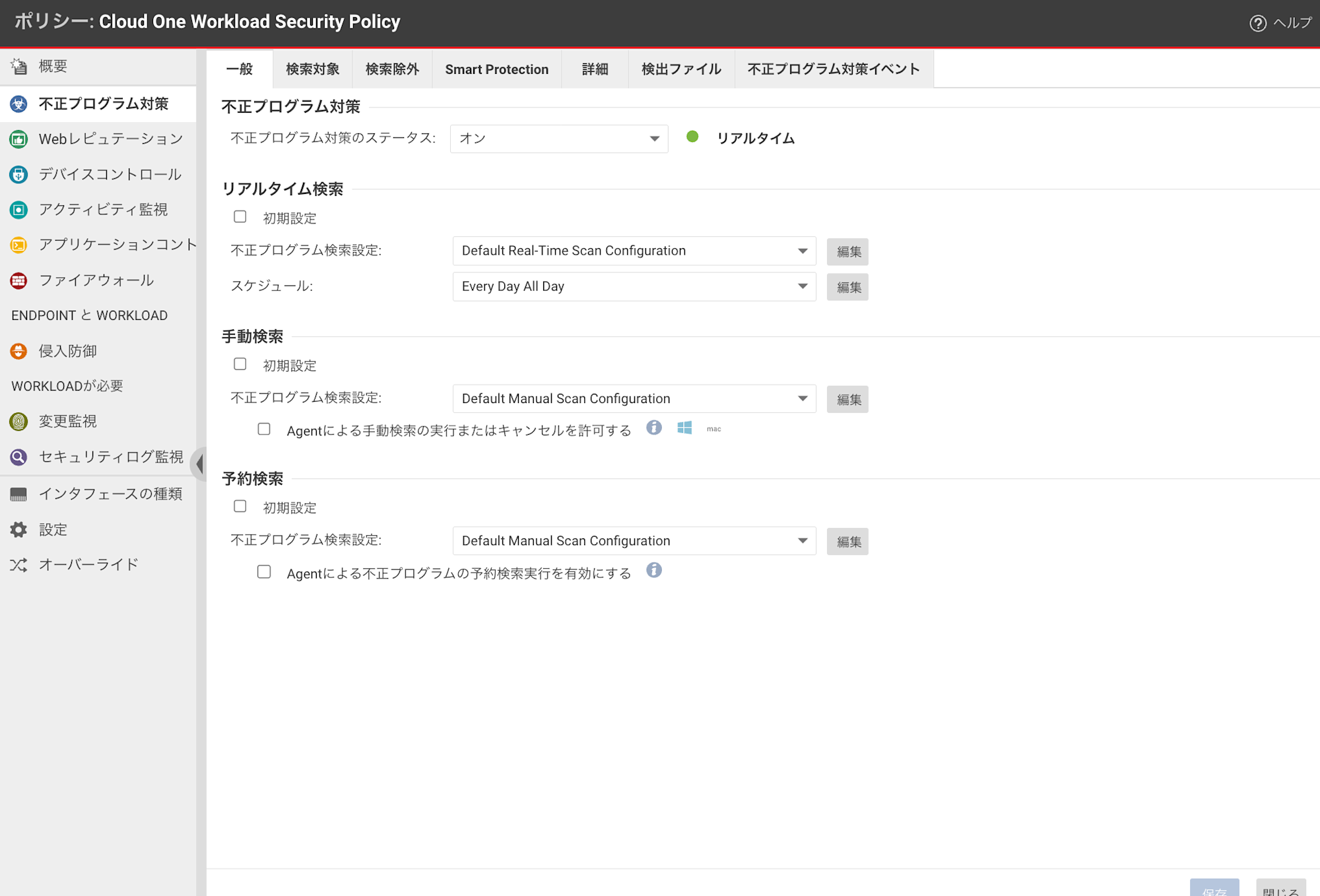Open 予約検索 Default Manual Scan Configuration dropdown
Image resolution: width=1320 pixels, height=896 pixels.
point(634,540)
